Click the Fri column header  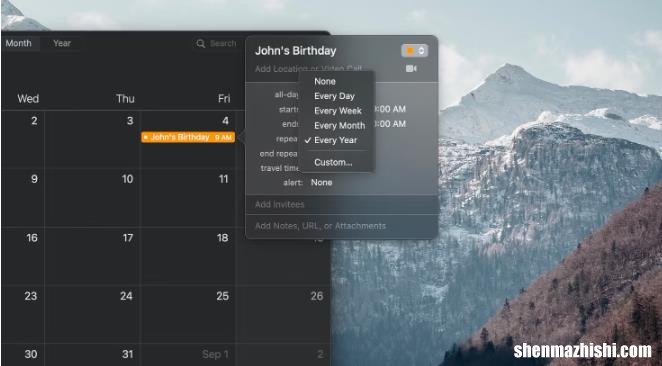coord(224,99)
